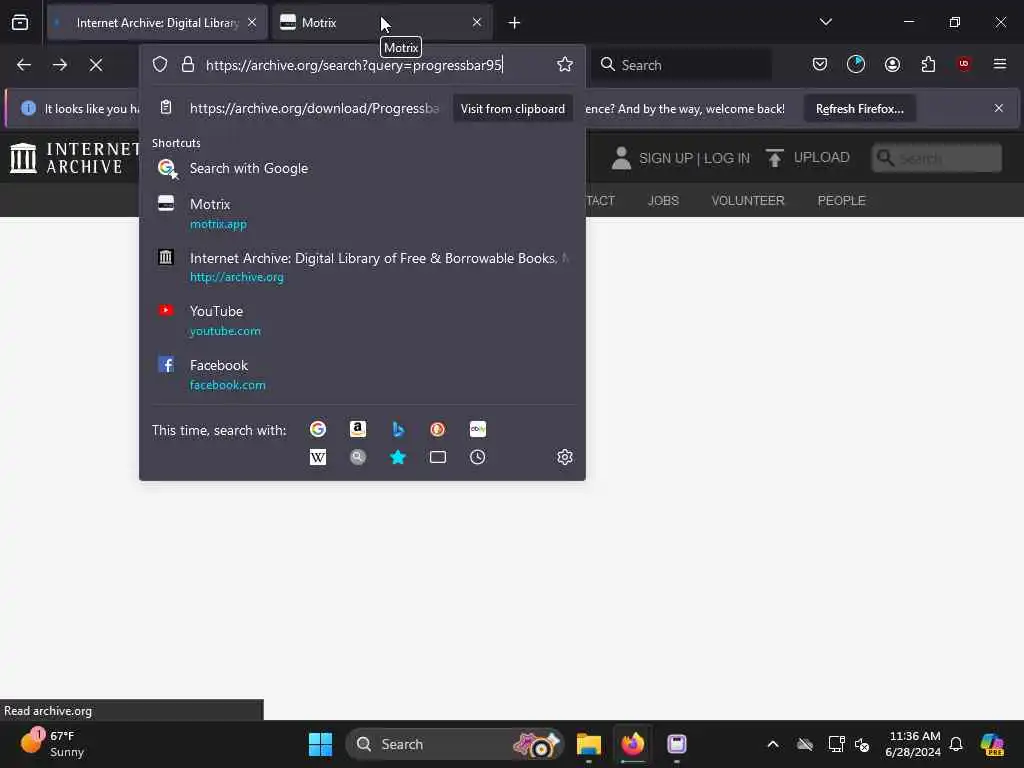Click the Internet Archive logo
The width and height of the screenshot is (1024, 768).
[x=75, y=158]
